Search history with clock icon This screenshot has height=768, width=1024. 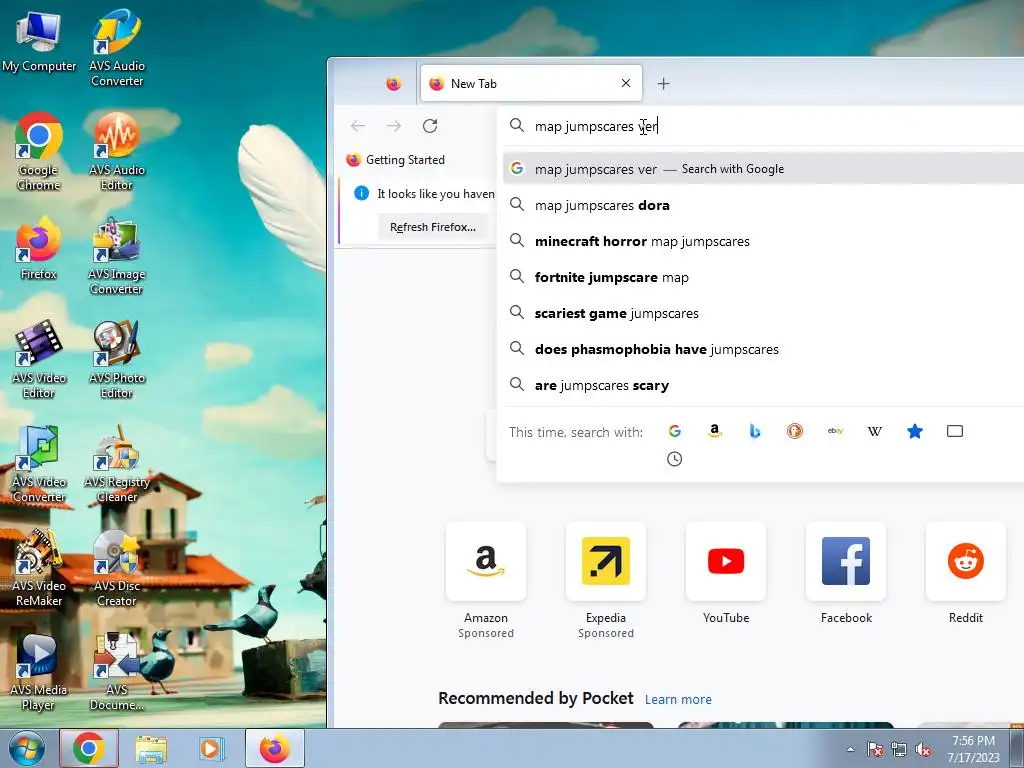click(675, 459)
